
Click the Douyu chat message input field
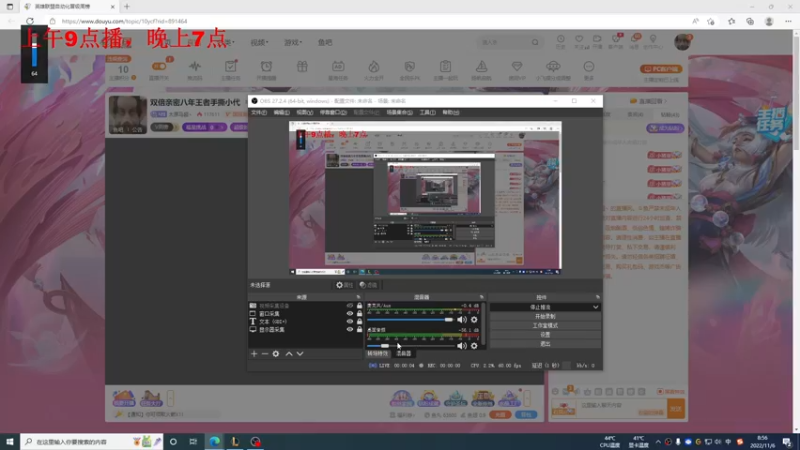622,408
